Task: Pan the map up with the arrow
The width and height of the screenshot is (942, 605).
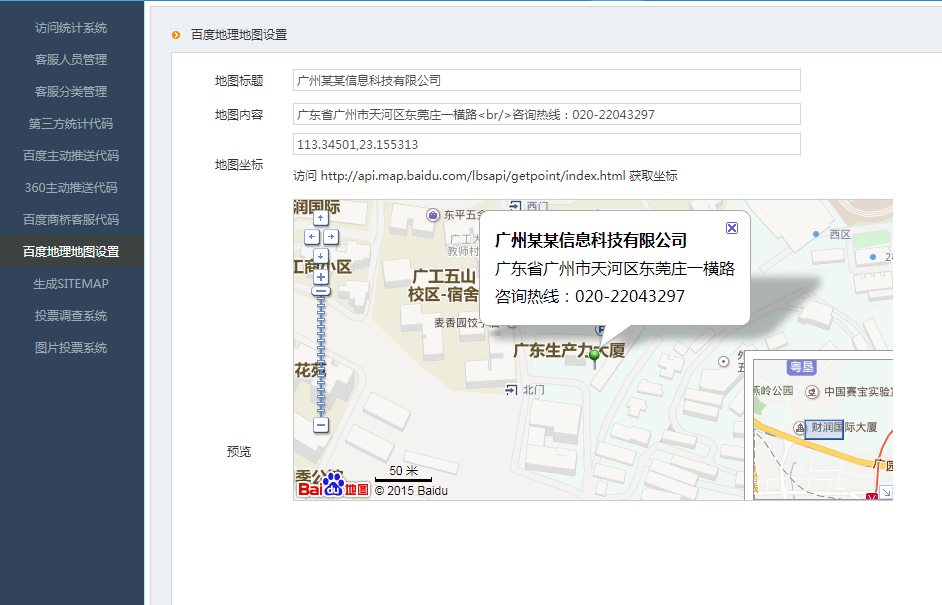Action: pos(321,218)
